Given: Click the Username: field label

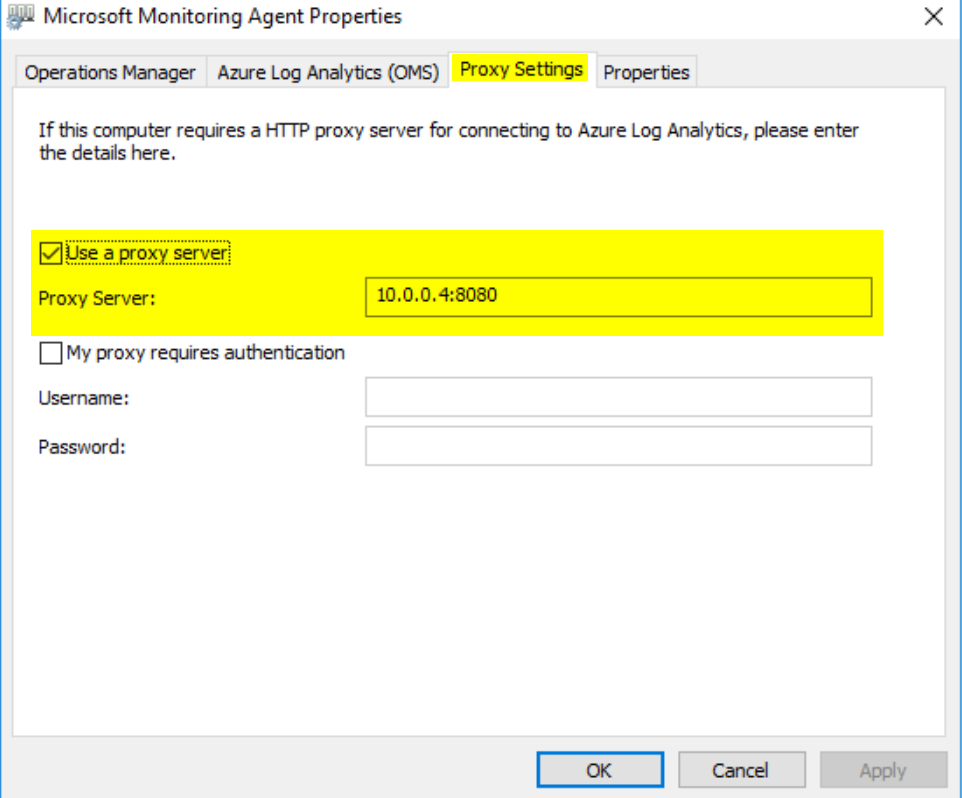Looking at the screenshot, I should click(84, 398).
